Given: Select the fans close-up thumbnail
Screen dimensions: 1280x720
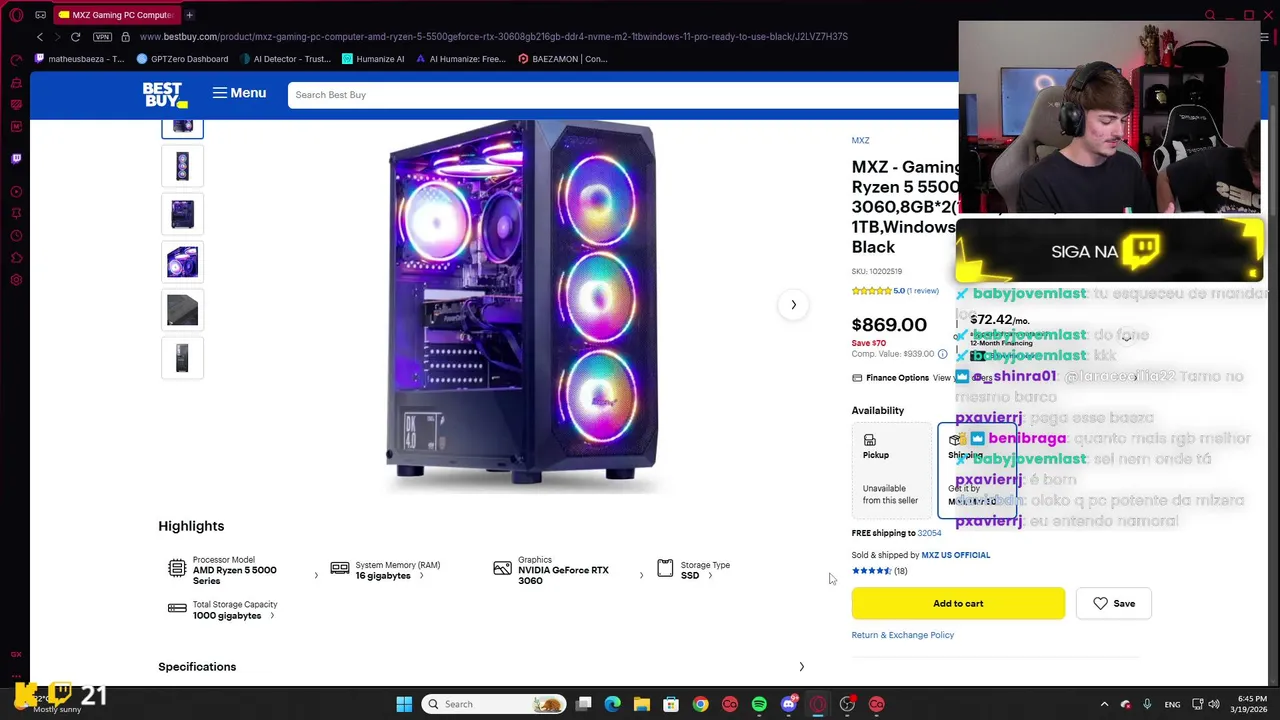Looking at the screenshot, I should [x=182, y=262].
